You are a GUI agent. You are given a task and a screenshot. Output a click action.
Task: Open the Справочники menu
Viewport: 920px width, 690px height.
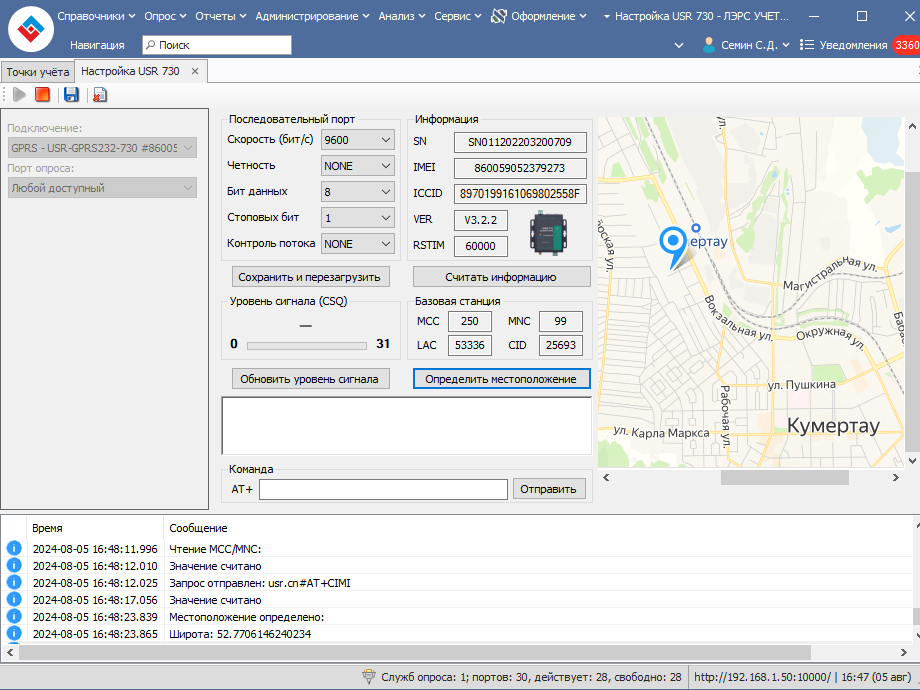[97, 16]
